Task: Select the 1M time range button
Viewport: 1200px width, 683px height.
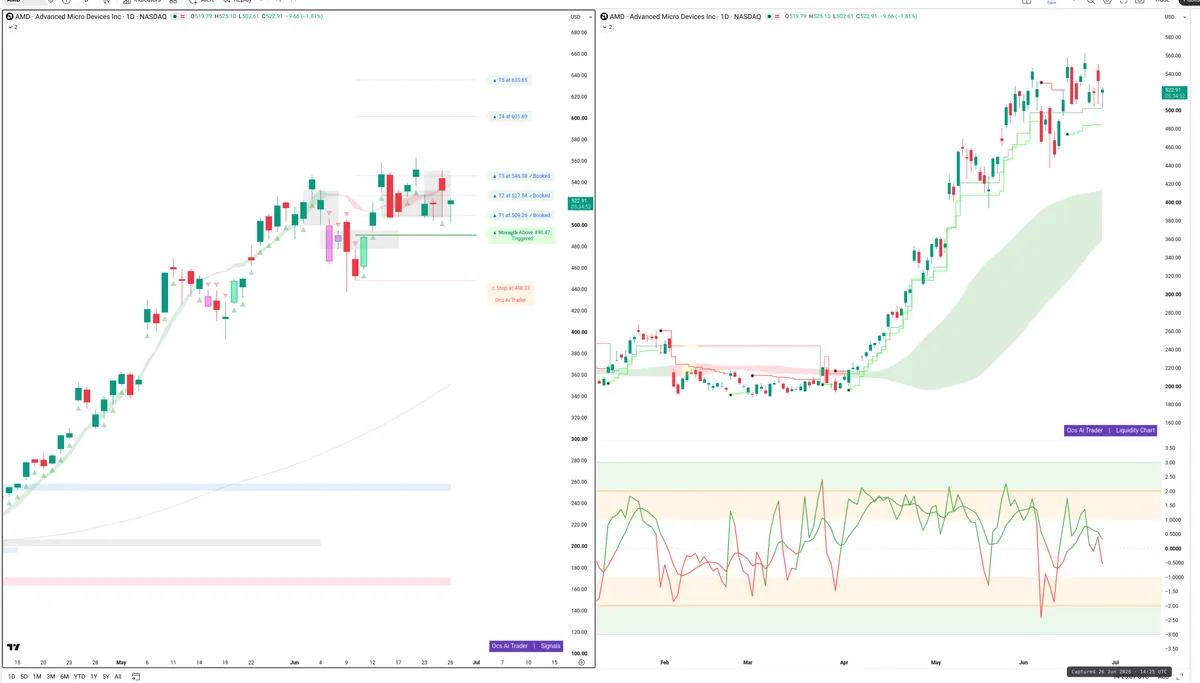Action: pos(37,676)
